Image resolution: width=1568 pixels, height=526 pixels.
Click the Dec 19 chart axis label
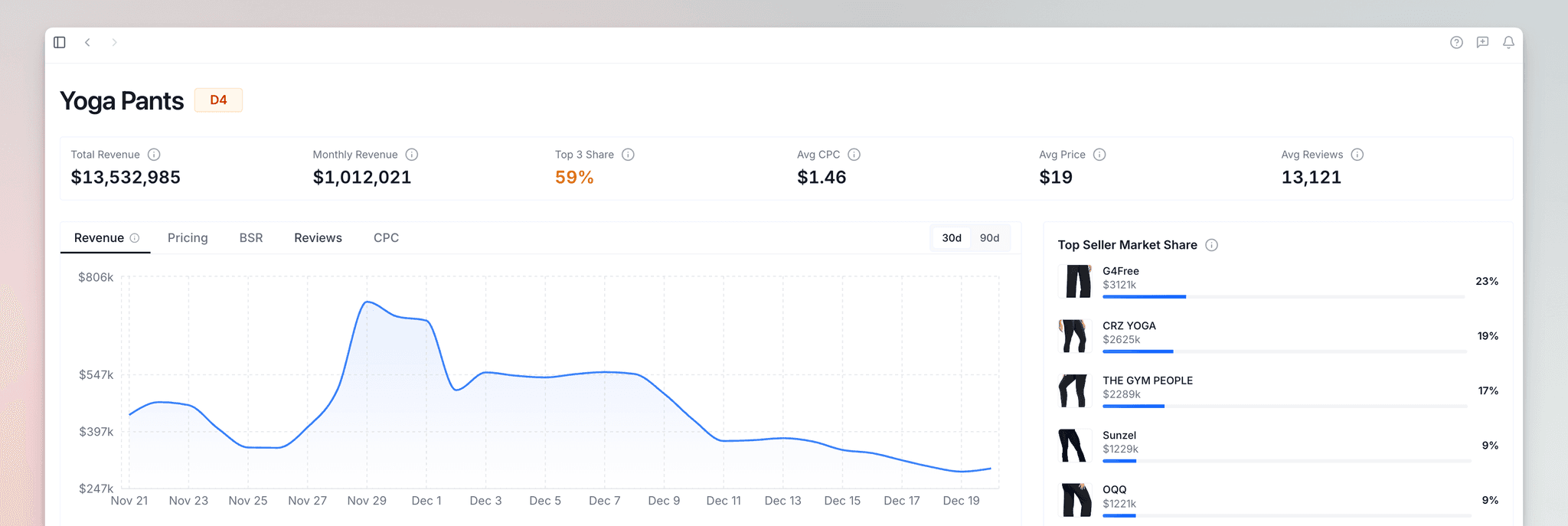tap(962, 501)
